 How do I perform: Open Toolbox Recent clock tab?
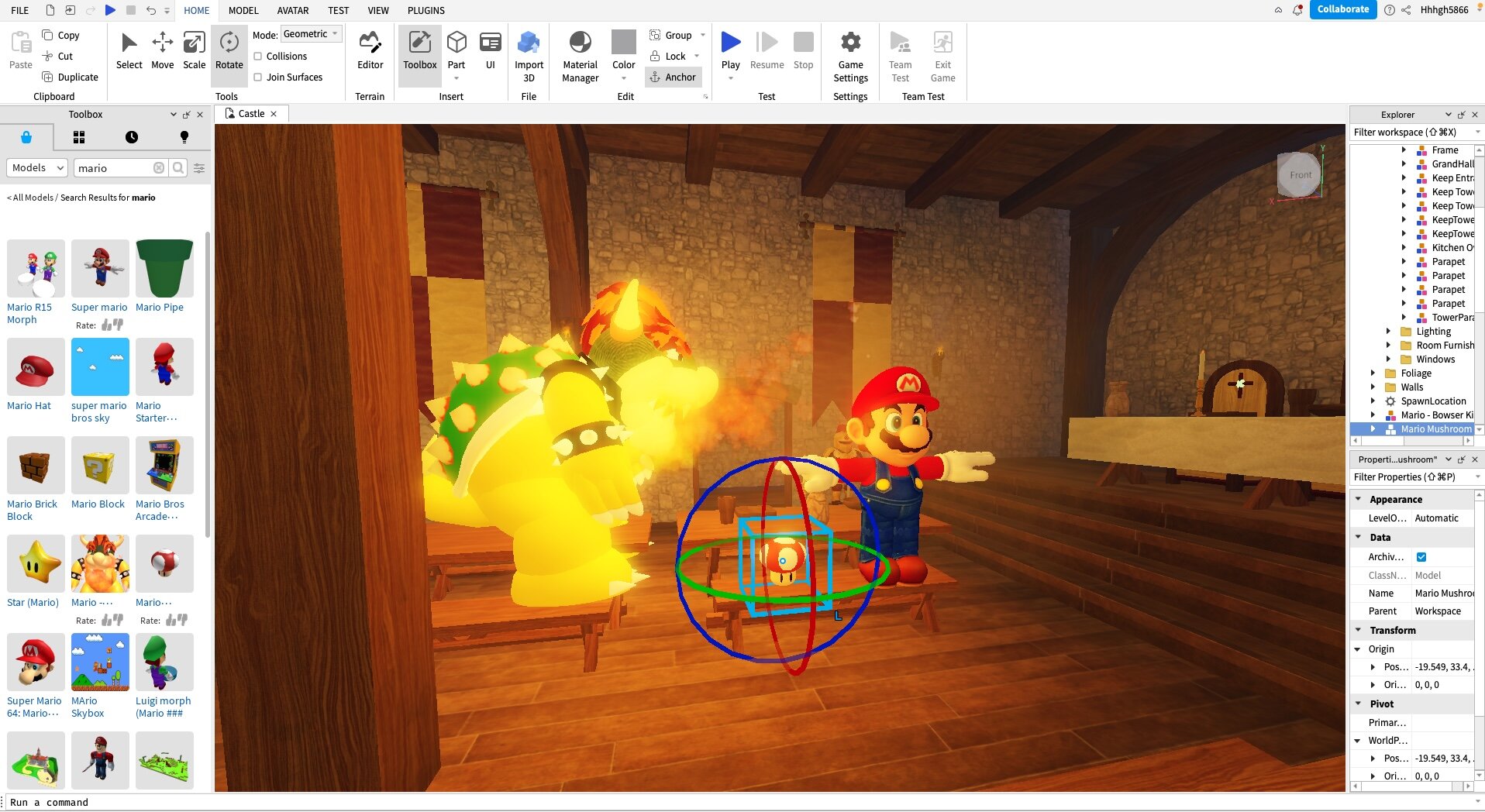[132, 137]
